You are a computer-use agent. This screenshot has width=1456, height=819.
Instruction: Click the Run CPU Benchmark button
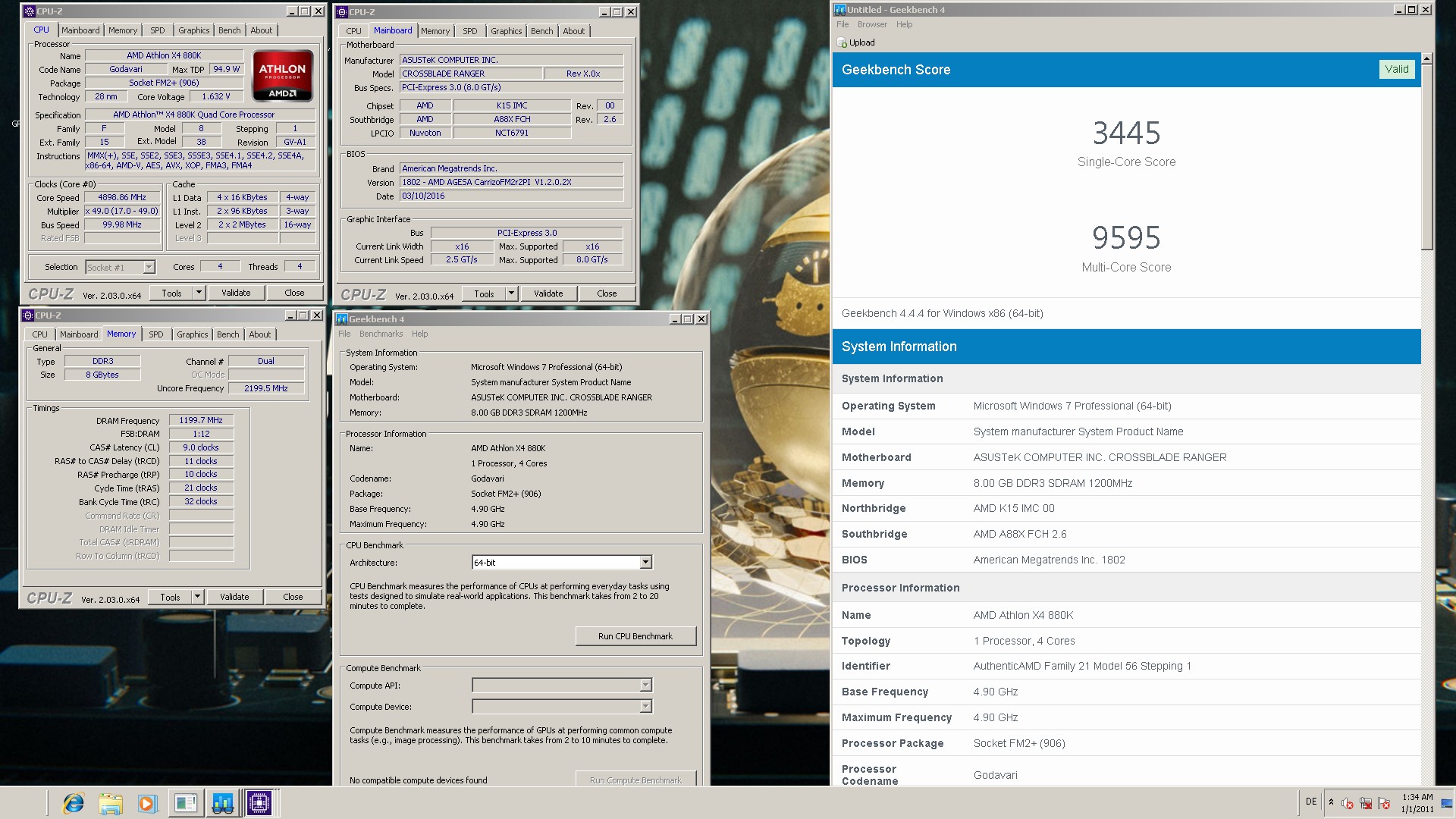click(x=635, y=636)
